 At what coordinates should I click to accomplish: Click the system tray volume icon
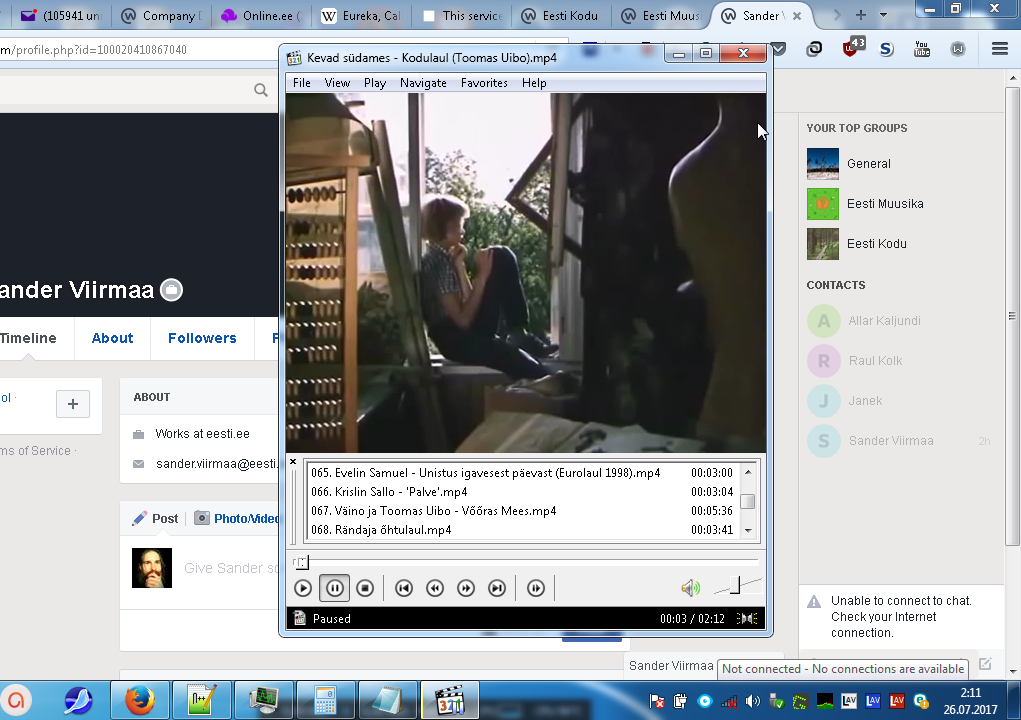(753, 701)
